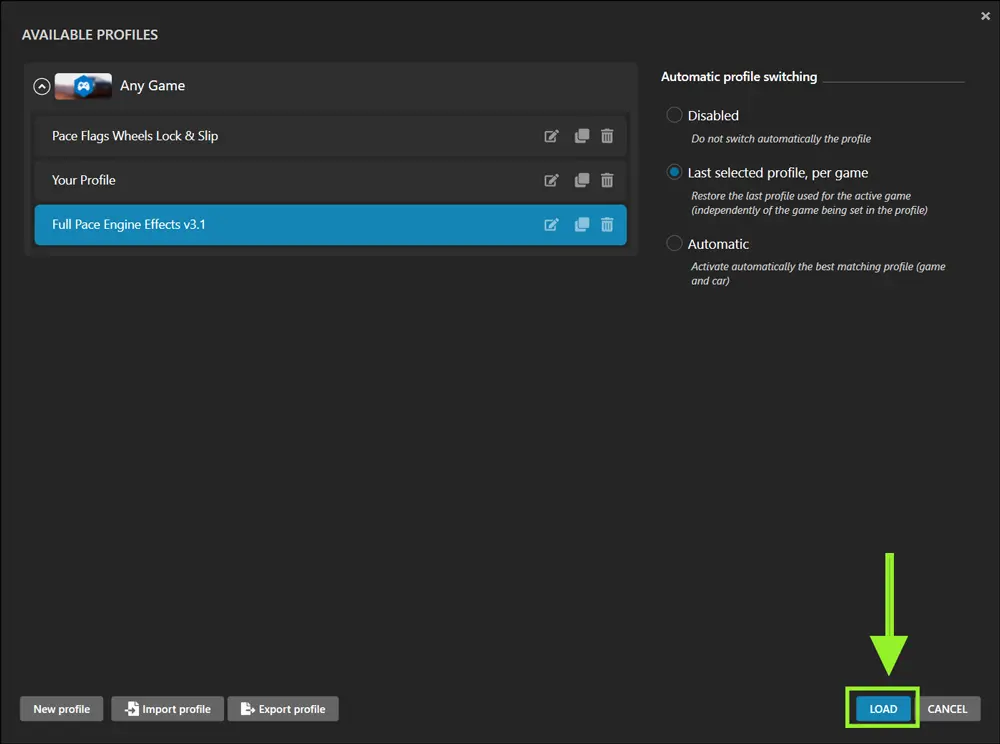Click the CANCEL button
The width and height of the screenshot is (1000, 744).
point(947,709)
